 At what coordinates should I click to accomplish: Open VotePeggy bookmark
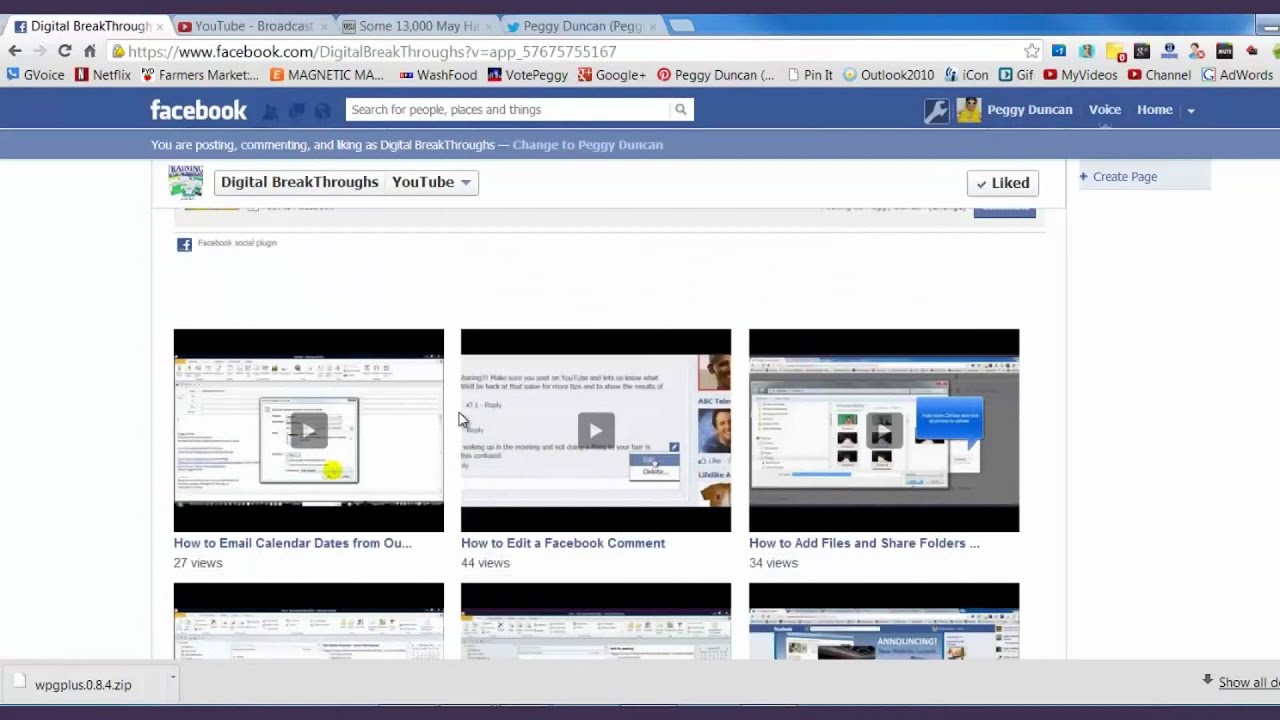527,75
